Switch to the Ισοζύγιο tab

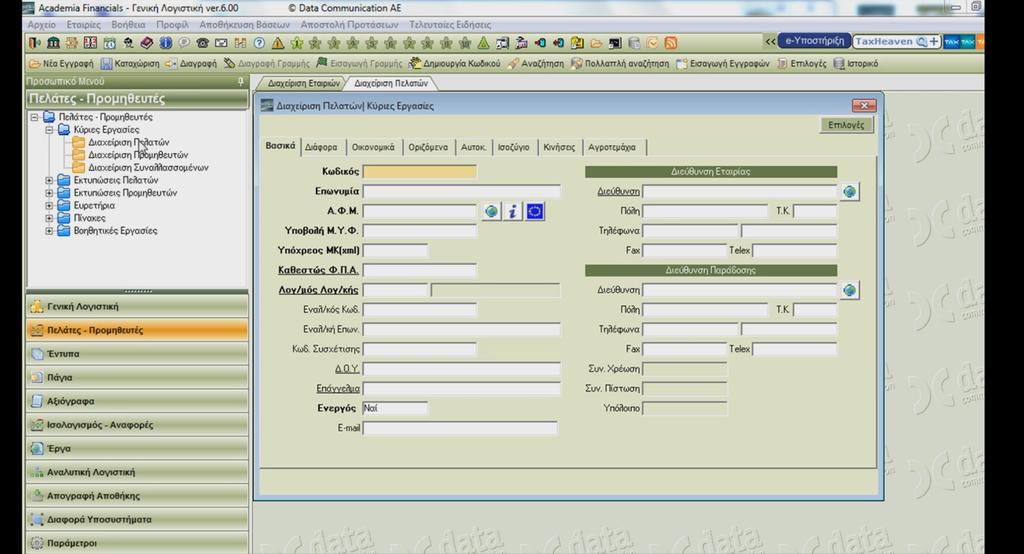coord(513,147)
